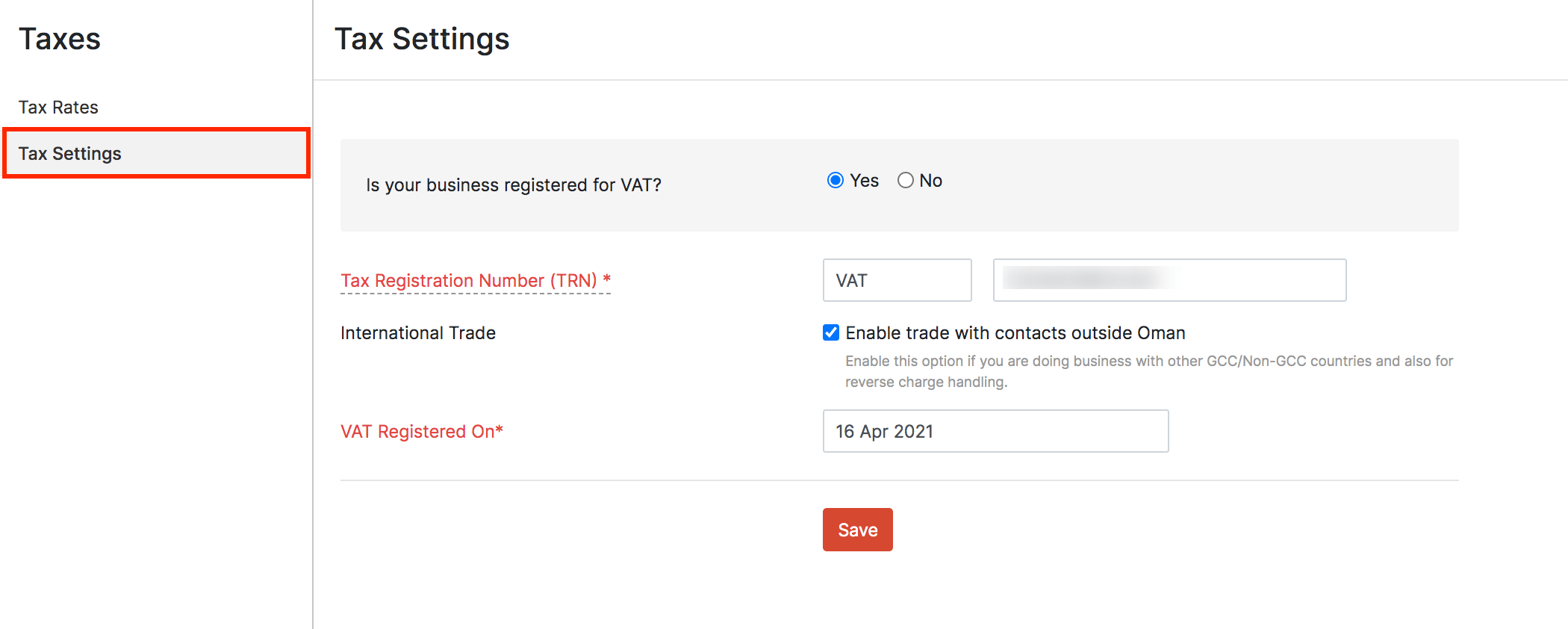This screenshot has width=1568, height=629.
Task: Disable trade with contacts outside Oman
Action: 830,332
